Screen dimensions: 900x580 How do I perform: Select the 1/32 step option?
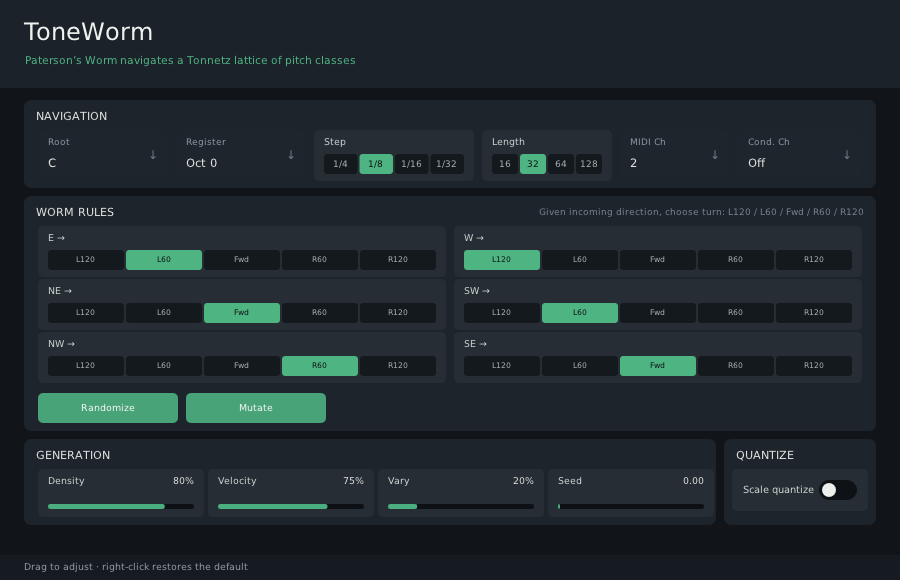[447, 164]
